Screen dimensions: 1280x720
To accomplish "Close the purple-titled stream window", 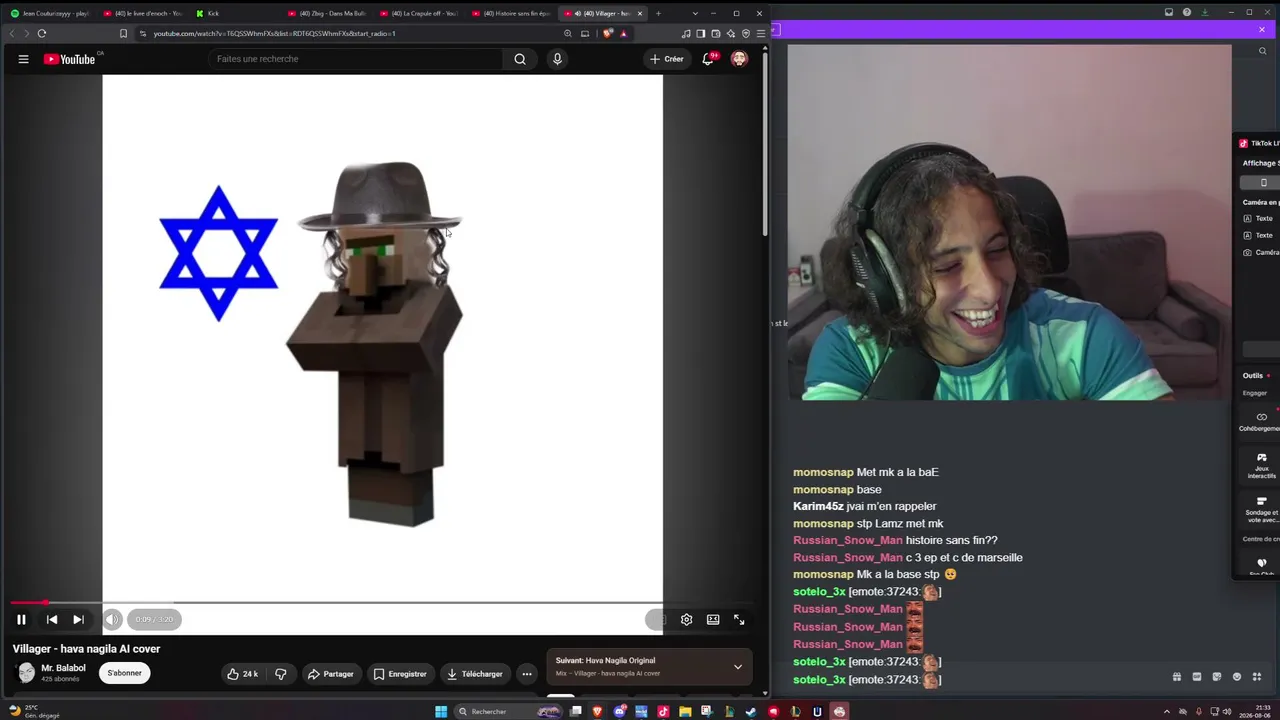I will click(1262, 30).
